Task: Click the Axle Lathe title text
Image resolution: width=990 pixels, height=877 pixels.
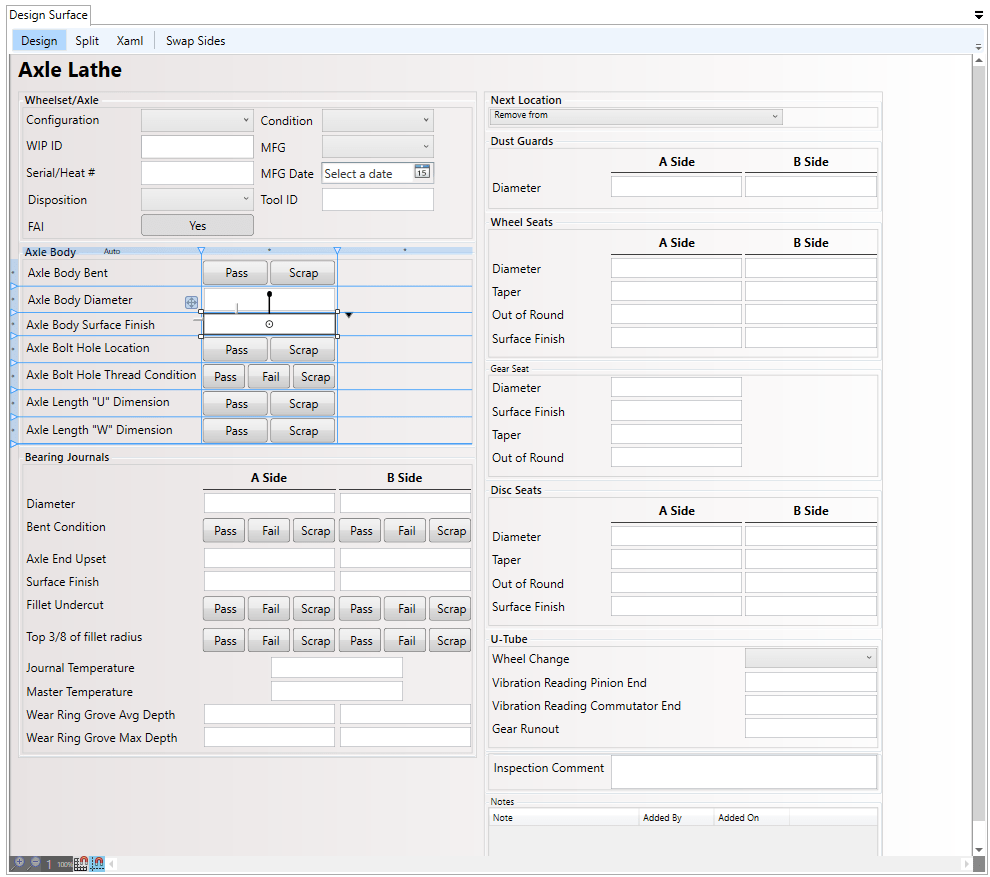Action: pyautogui.click(x=70, y=69)
